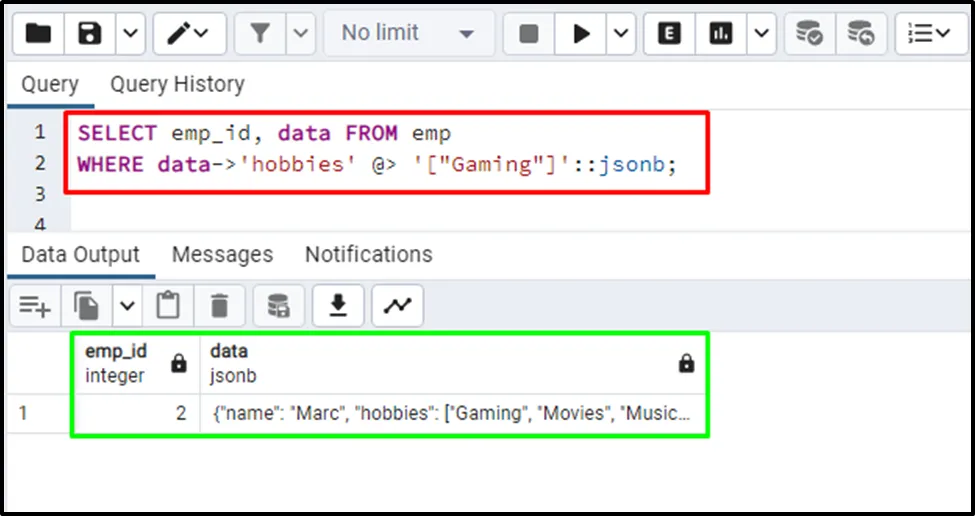Image resolution: width=975 pixels, height=516 pixels.
Task: Open the Messages tab
Action: point(222,255)
